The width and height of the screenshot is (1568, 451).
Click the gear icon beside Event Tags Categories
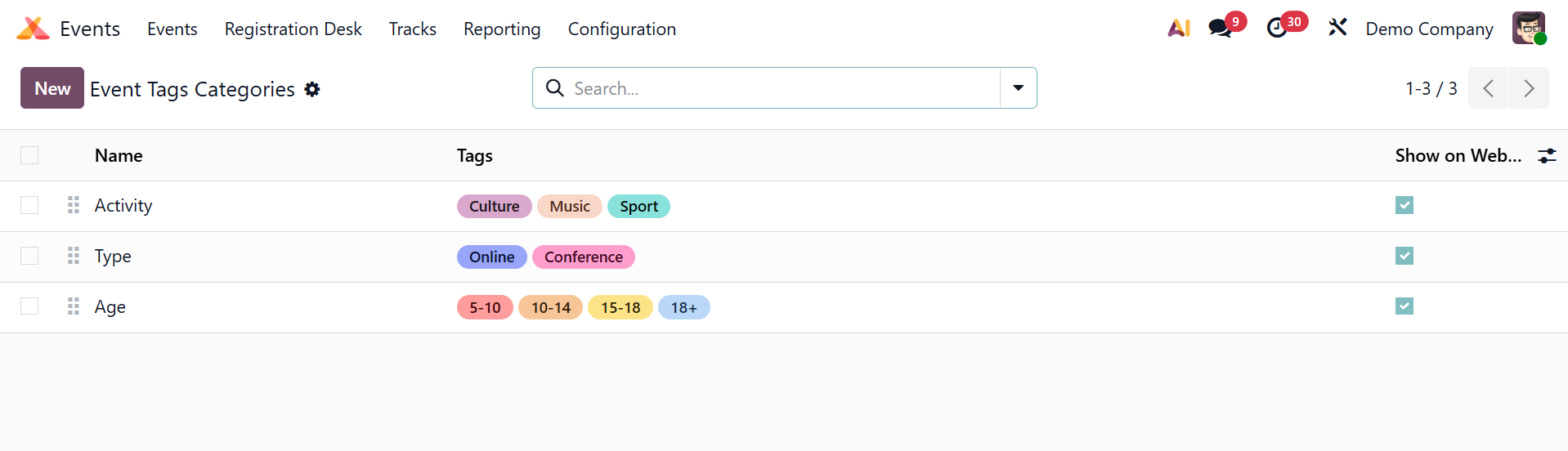tap(312, 89)
